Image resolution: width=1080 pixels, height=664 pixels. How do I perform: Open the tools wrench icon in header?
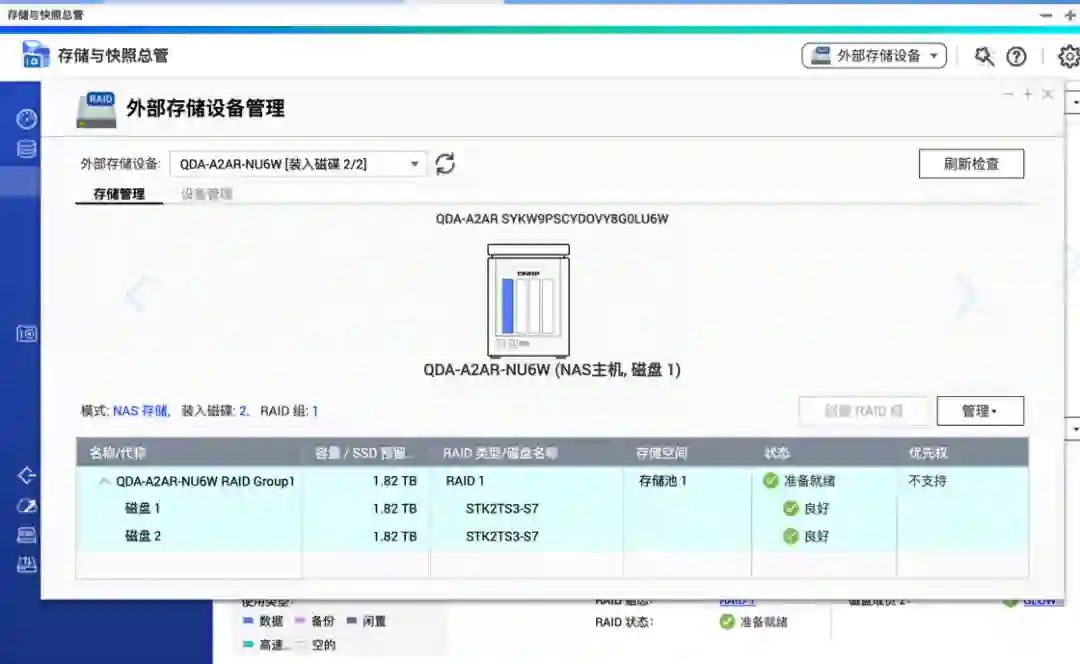click(x=984, y=56)
